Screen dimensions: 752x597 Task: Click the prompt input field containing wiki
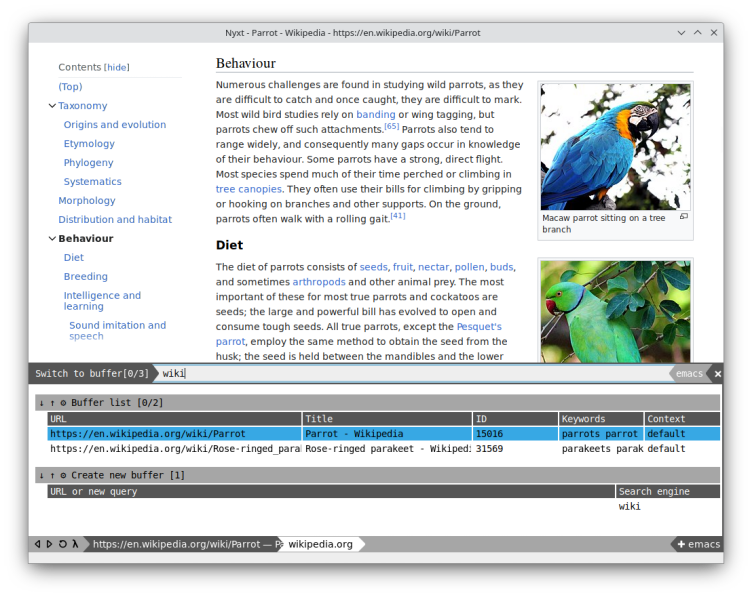tap(412, 374)
